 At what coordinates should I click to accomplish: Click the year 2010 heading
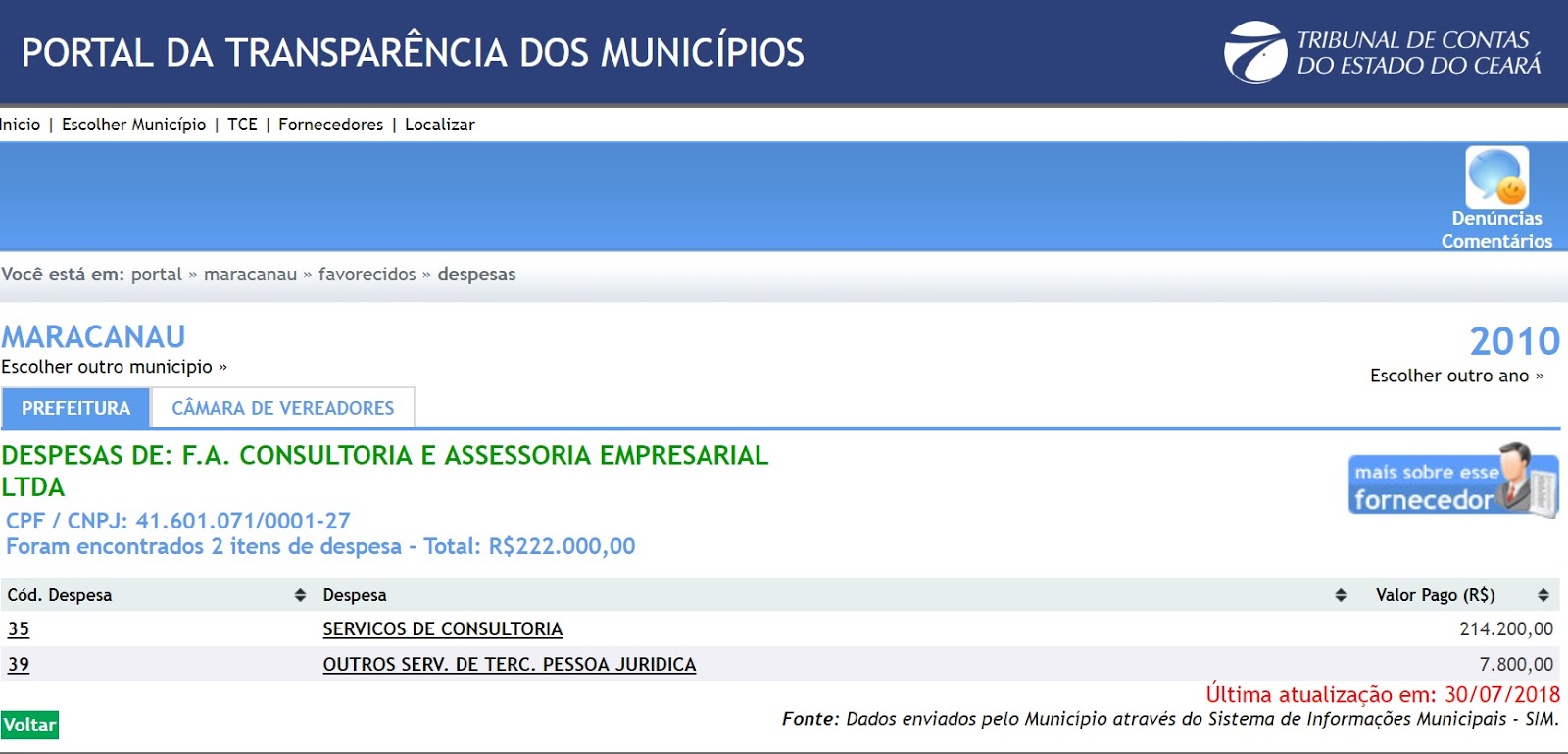[1515, 341]
